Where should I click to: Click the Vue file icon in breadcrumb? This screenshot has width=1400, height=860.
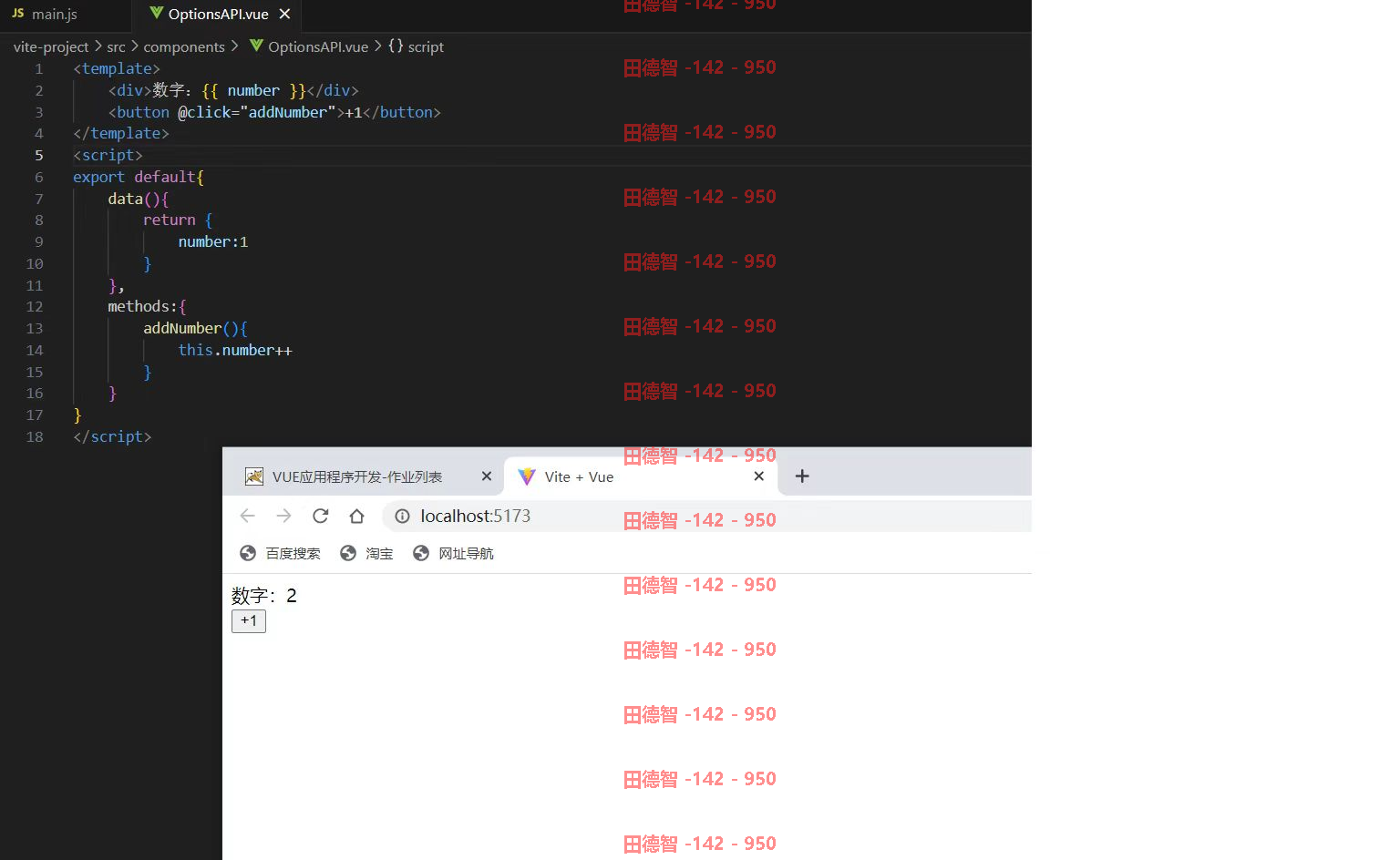coord(256,46)
